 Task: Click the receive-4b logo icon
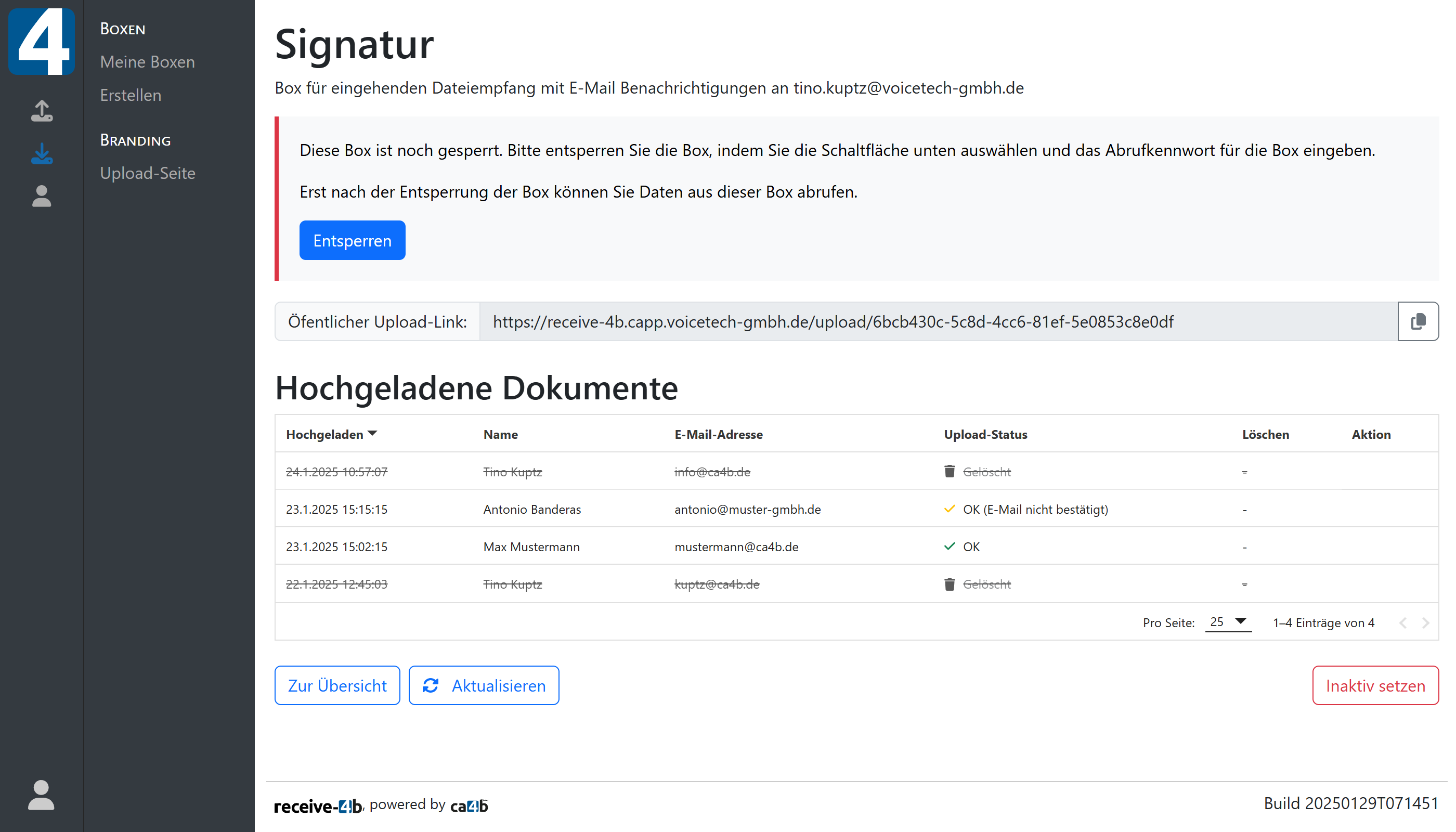[x=41, y=41]
